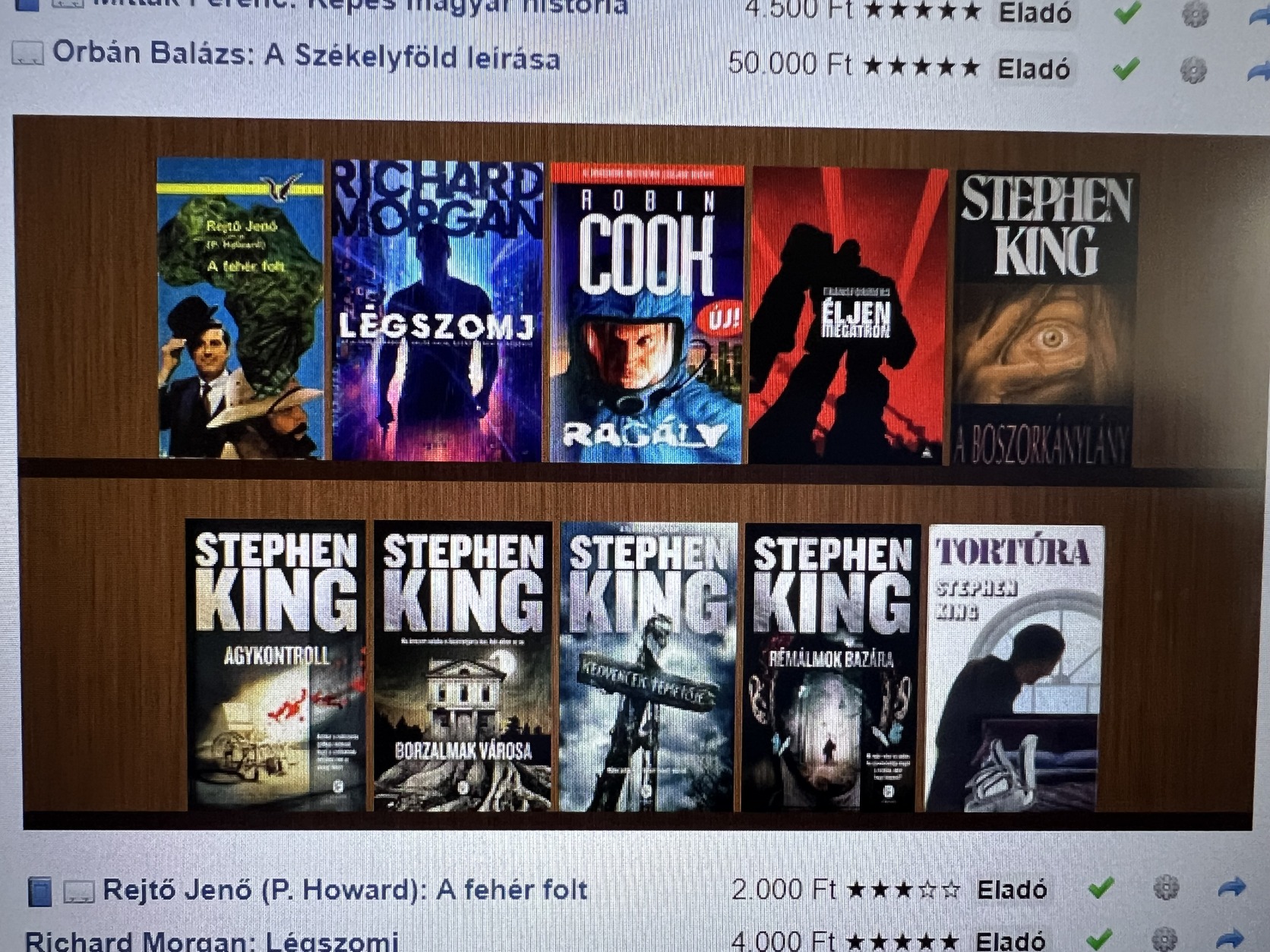Select the Richard Morgan Légszomj cover
1270x952 pixels.
click(x=438, y=311)
